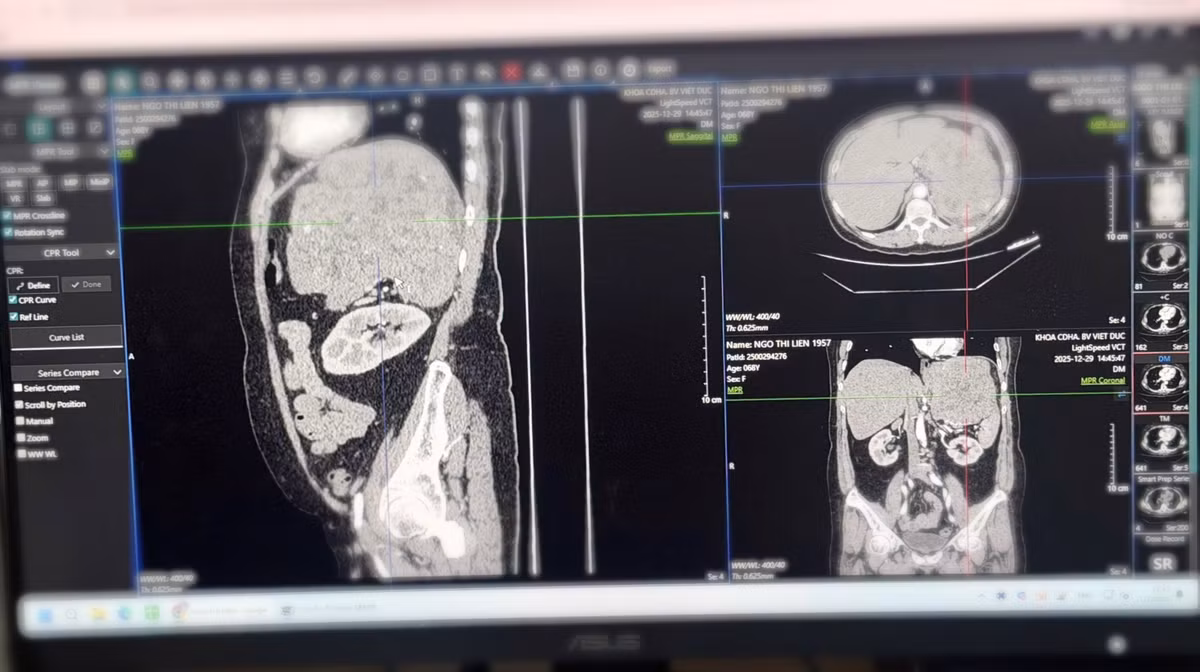Open the +C series thumbnail

(1163, 318)
